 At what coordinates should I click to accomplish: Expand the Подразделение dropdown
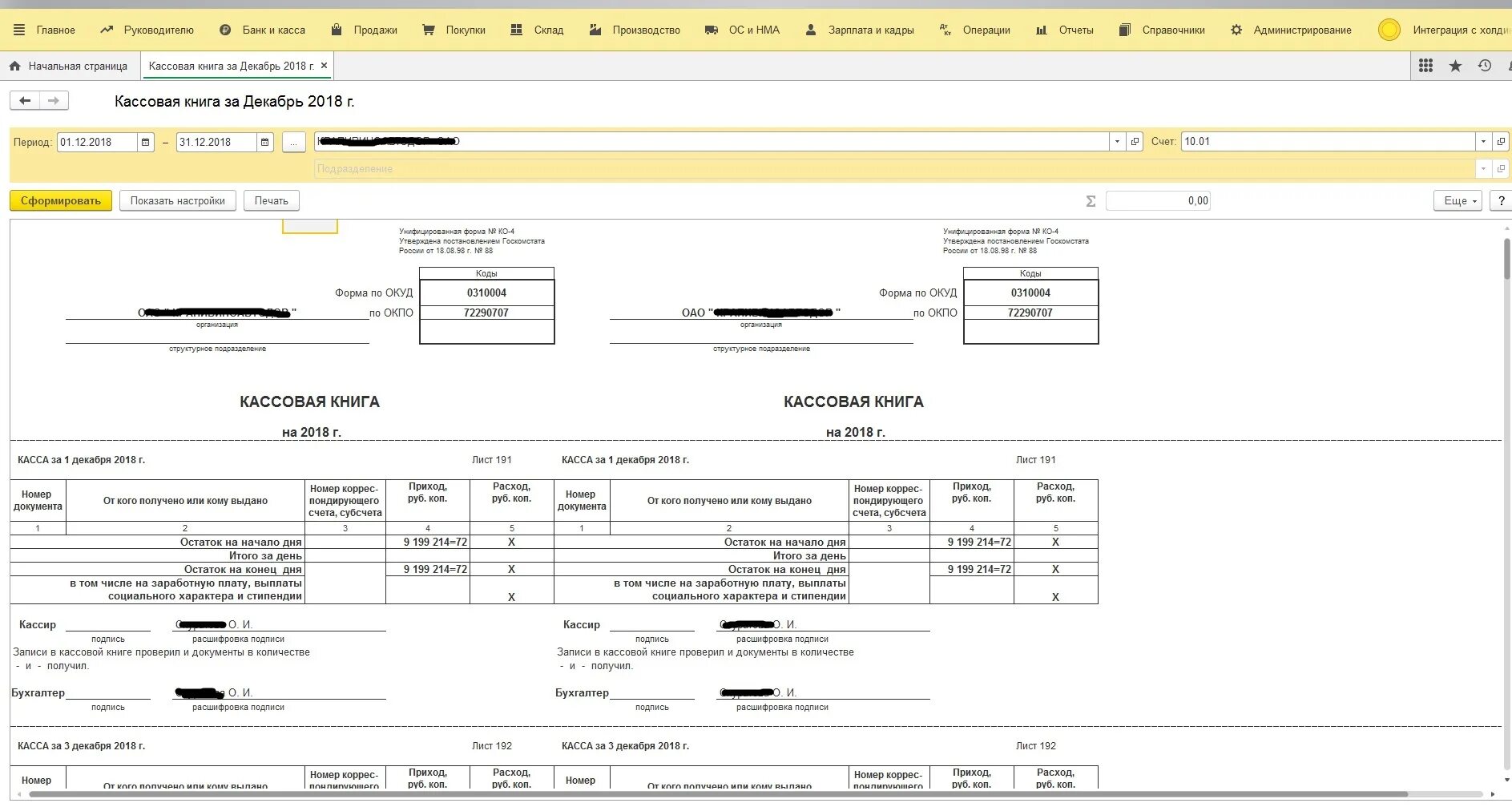[1483, 169]
